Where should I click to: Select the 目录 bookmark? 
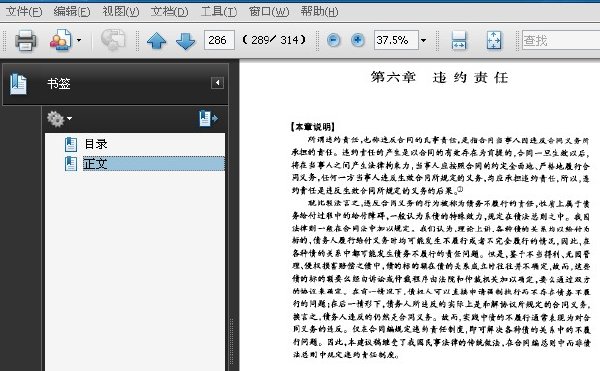pos(96,144)
